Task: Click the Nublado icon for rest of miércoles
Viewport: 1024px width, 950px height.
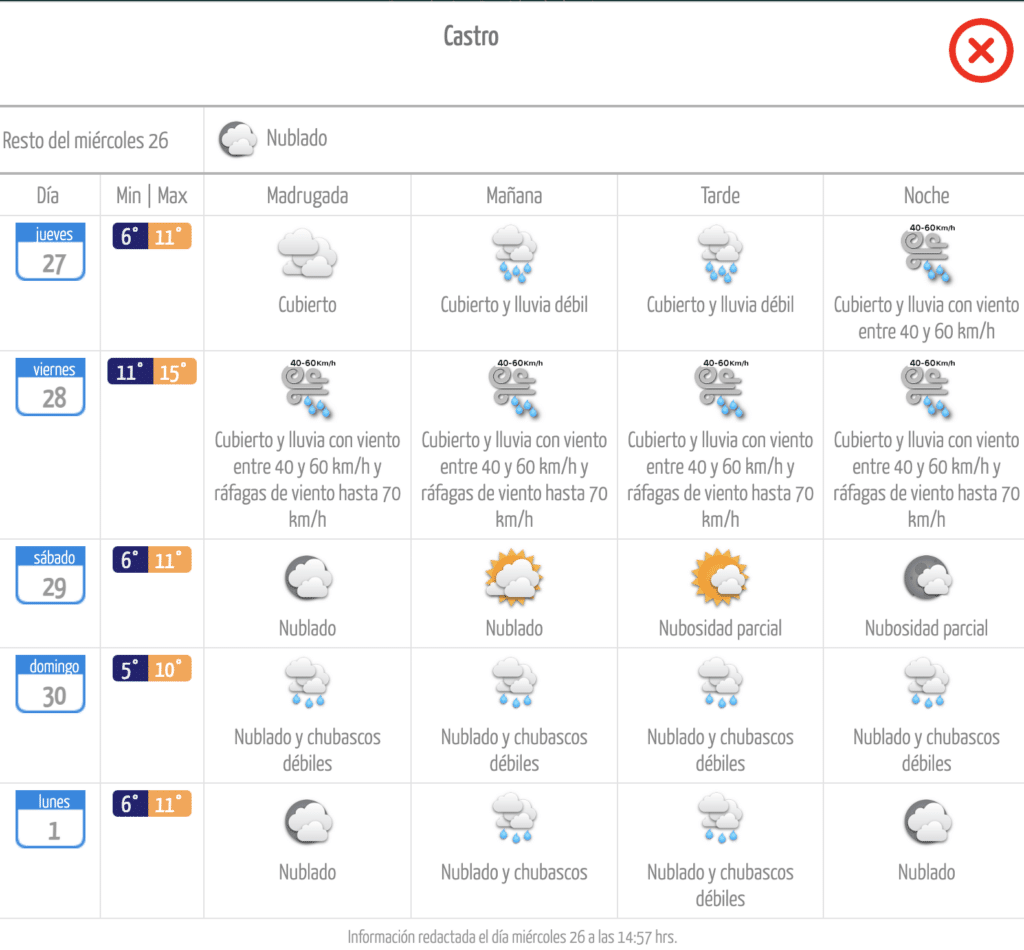Action: pyautogui.click(x=237, y=139)
